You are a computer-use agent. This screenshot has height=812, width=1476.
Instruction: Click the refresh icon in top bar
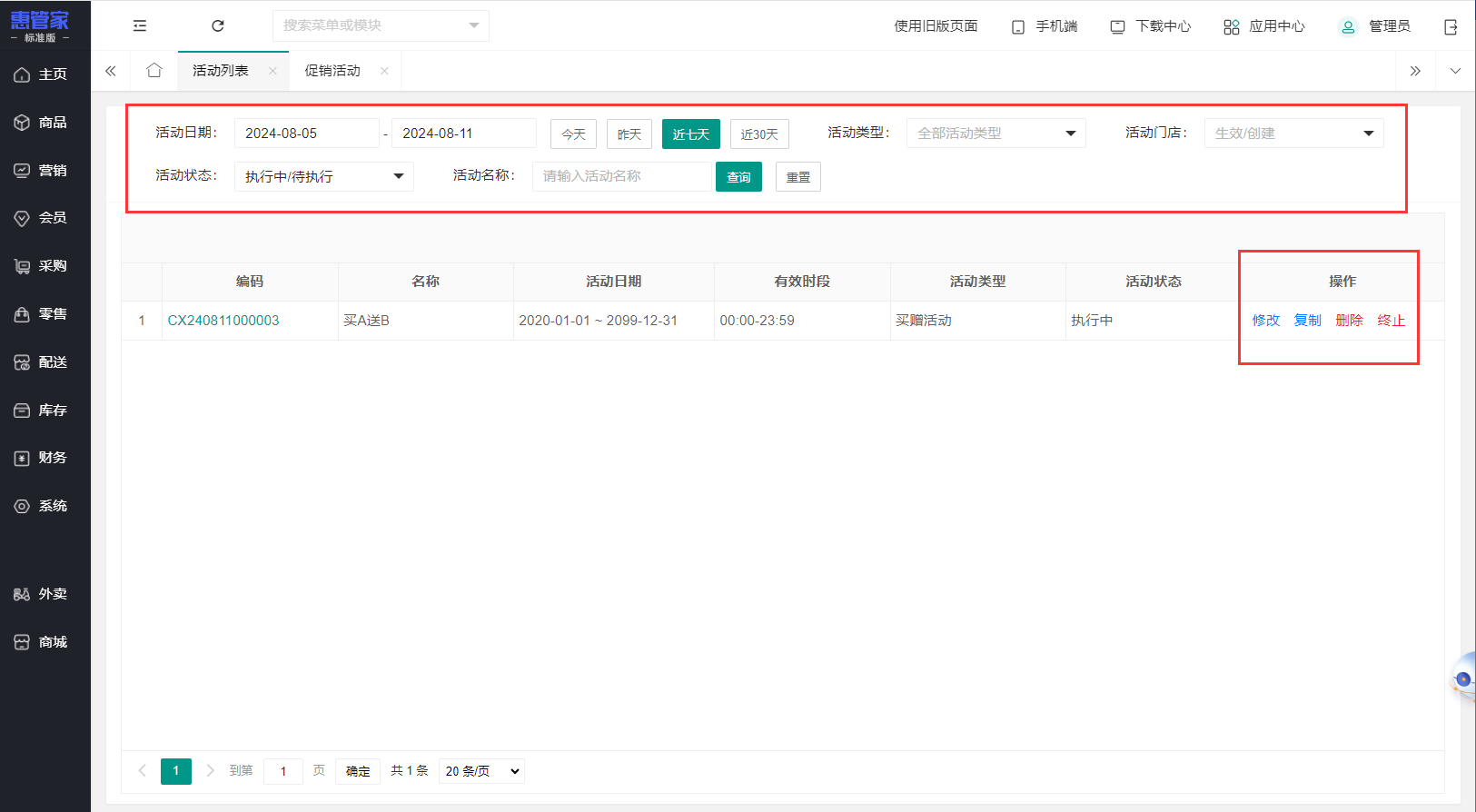218,25
